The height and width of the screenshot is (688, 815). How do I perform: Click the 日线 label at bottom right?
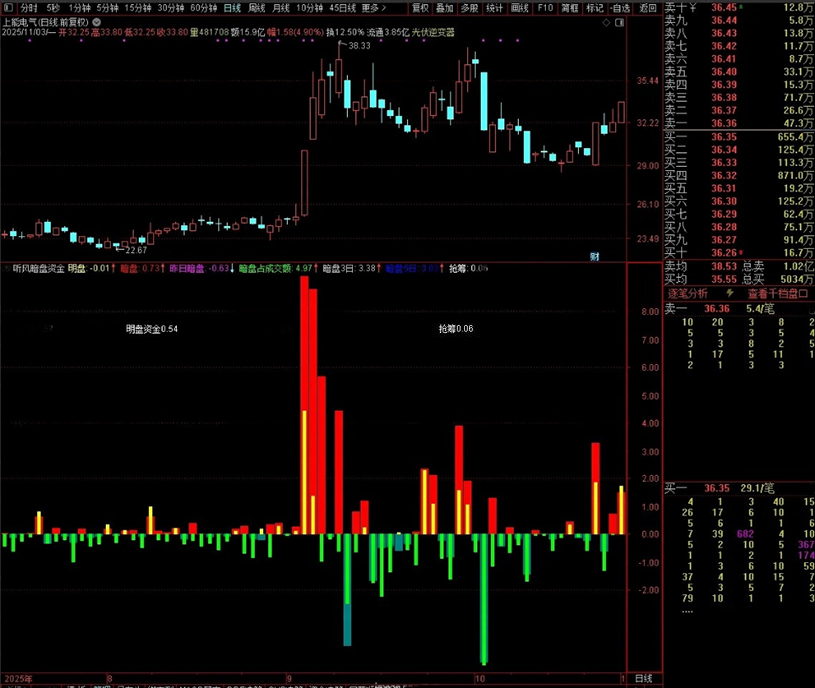click(643, 678)
